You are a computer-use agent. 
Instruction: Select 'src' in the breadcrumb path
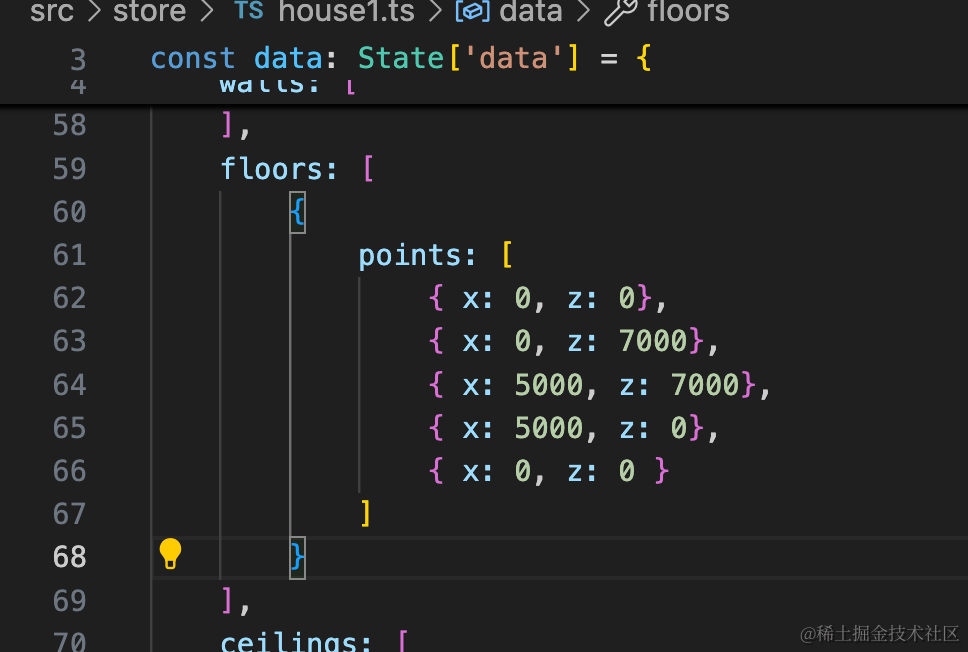tap(52, 11)
